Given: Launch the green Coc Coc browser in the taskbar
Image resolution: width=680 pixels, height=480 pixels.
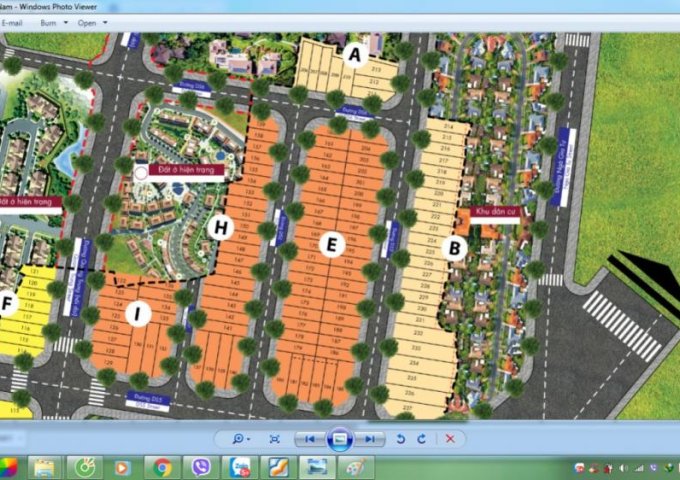Looking at the screenshot, I should pos(85,468).
